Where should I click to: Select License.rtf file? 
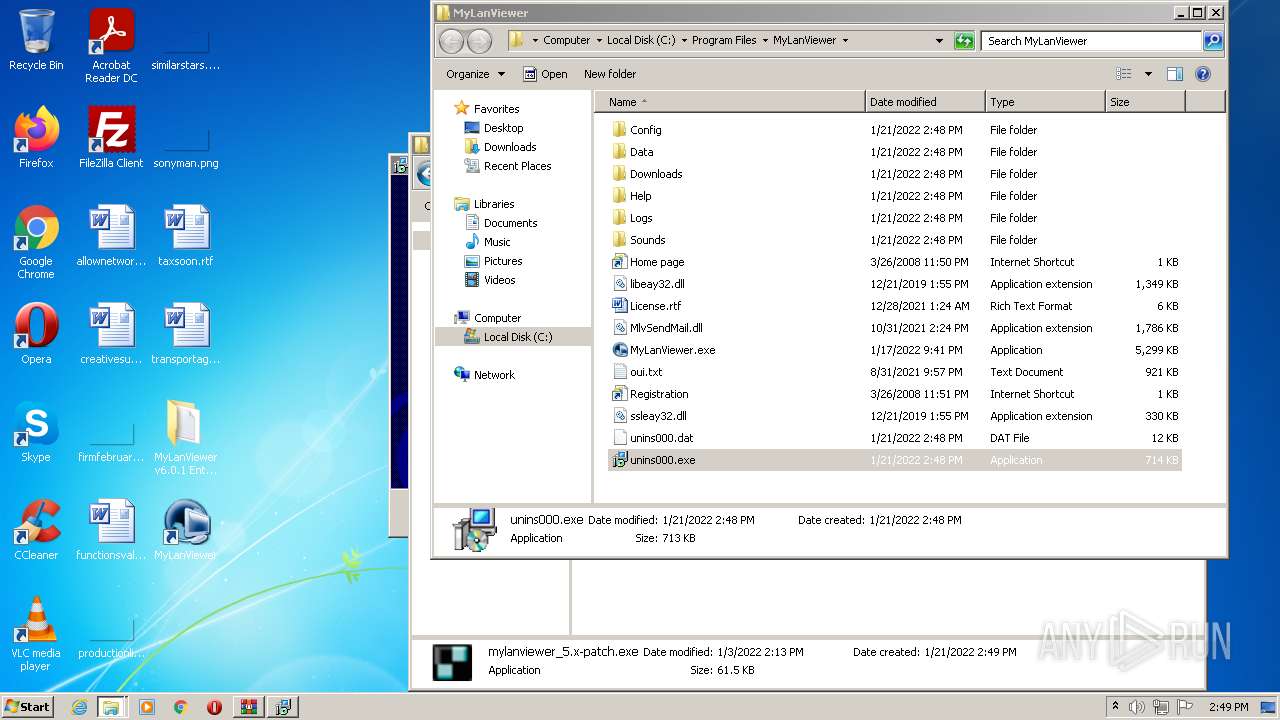click(x=646, y=306)
